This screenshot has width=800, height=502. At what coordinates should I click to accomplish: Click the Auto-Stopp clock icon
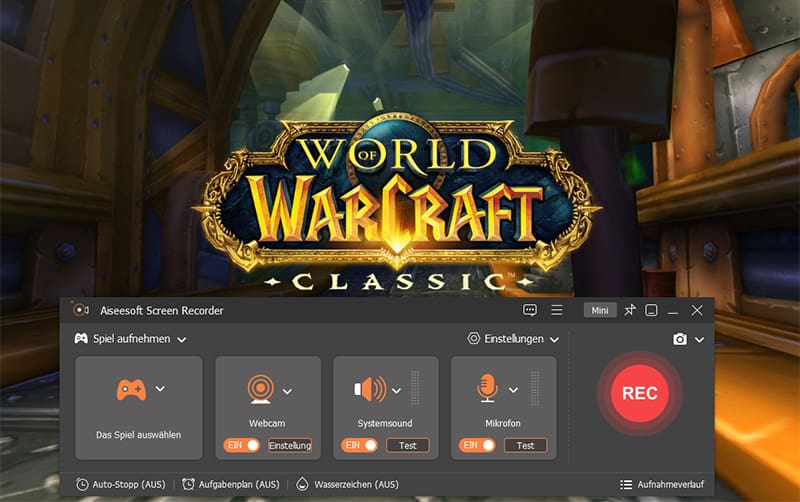coord(82,484)
